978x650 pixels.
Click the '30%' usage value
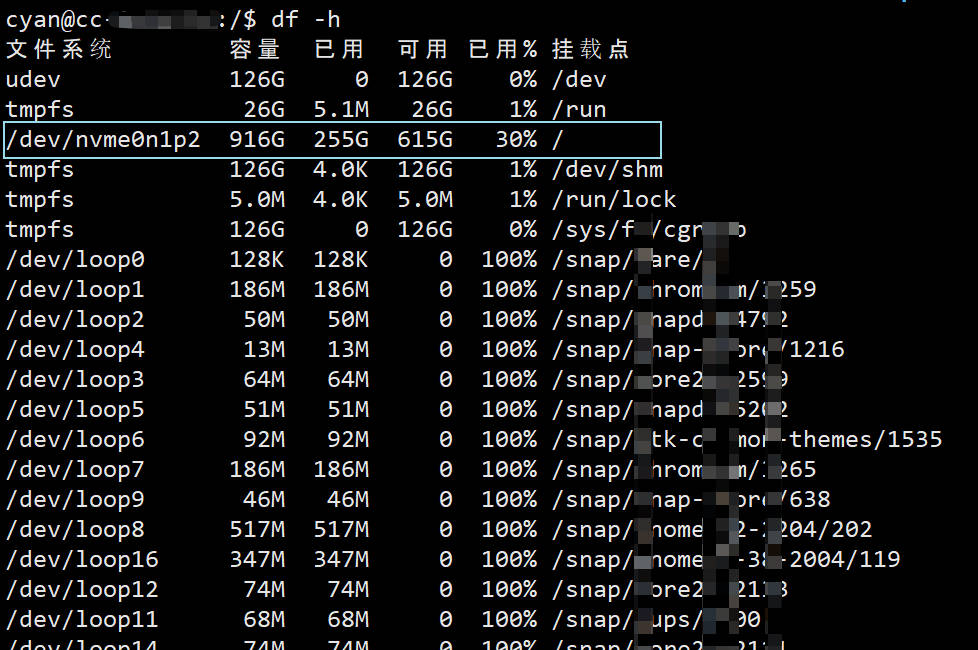click(516, 140)
